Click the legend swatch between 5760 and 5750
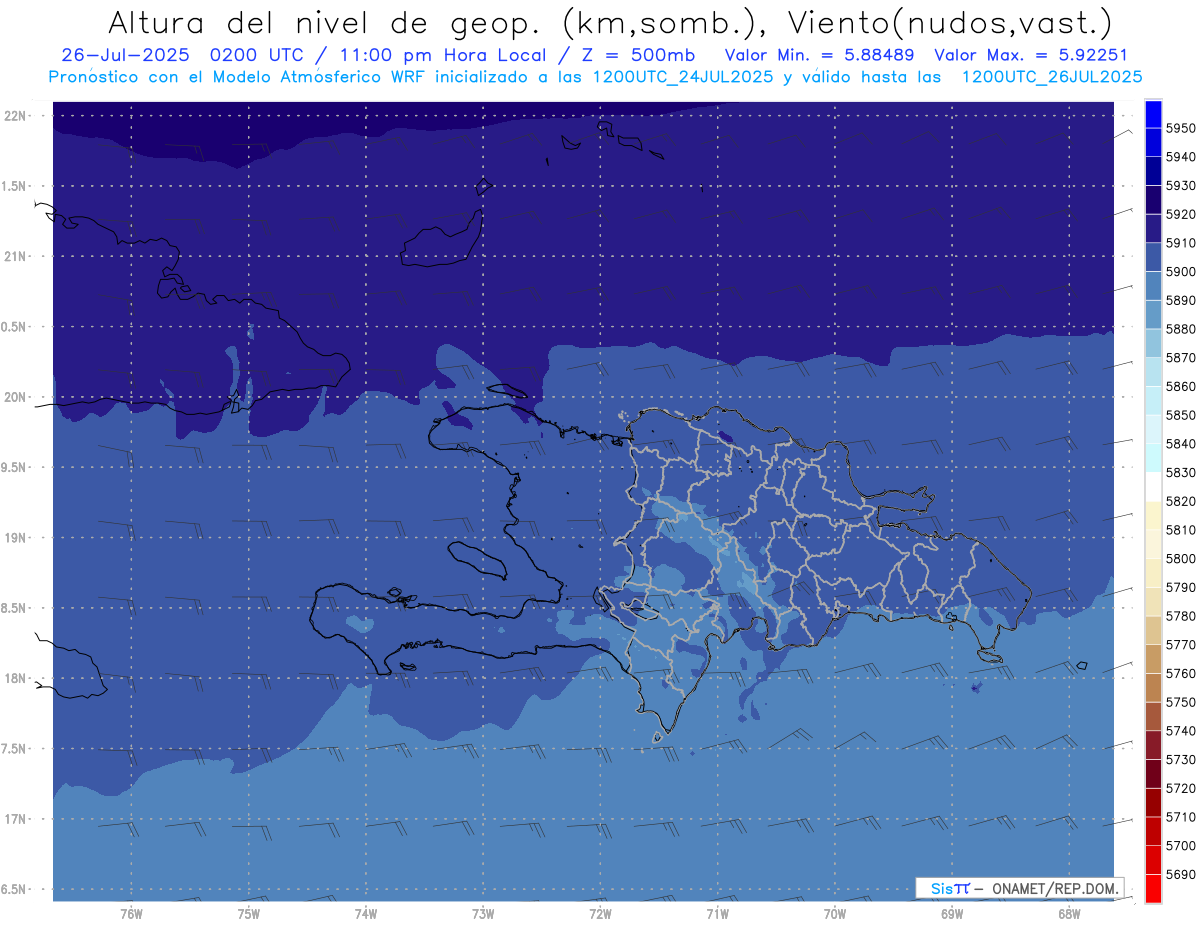The width and height of the screenshot is (1200, 927). click(x=1153, y=688)
